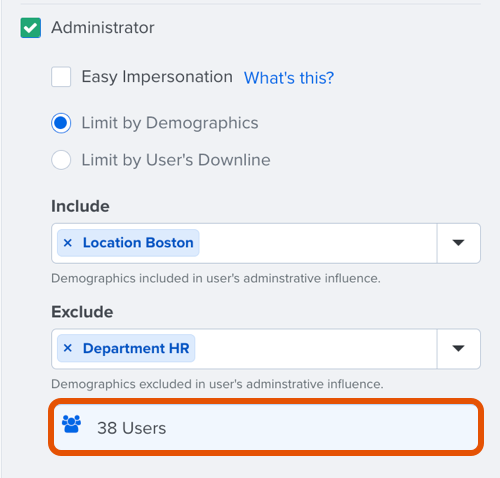Select the Limit by Demographics radio button
The height and width of the screenshot is (478, 500).
(x=61, y=123)
